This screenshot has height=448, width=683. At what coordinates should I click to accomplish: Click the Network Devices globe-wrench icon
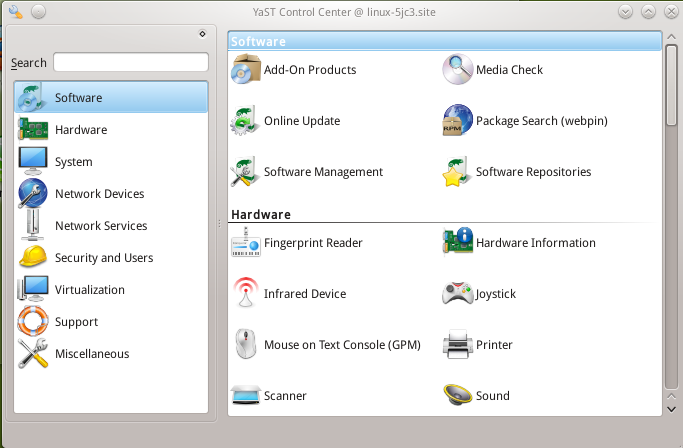point(33,193)
